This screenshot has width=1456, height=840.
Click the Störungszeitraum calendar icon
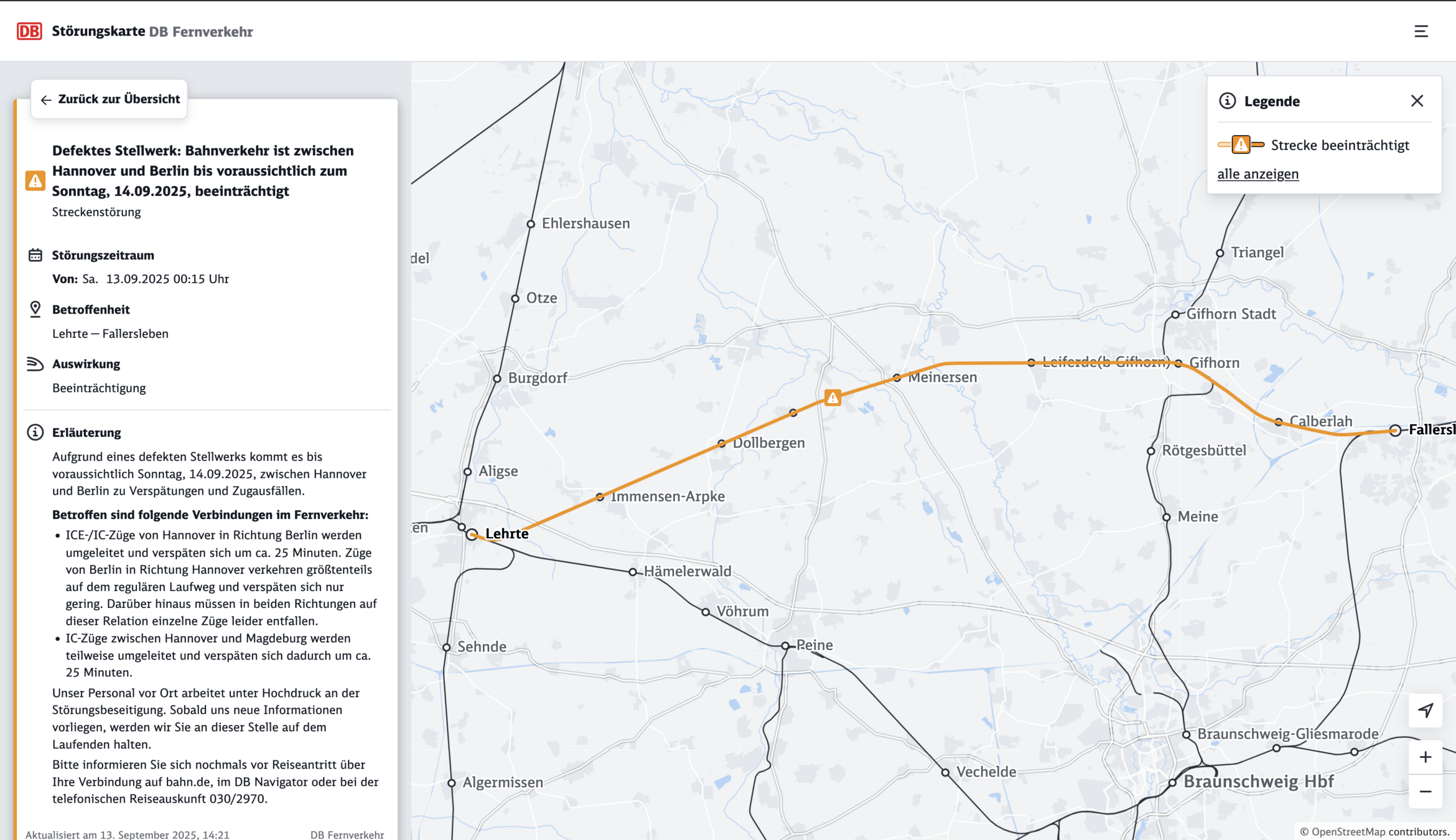[35, 255]
